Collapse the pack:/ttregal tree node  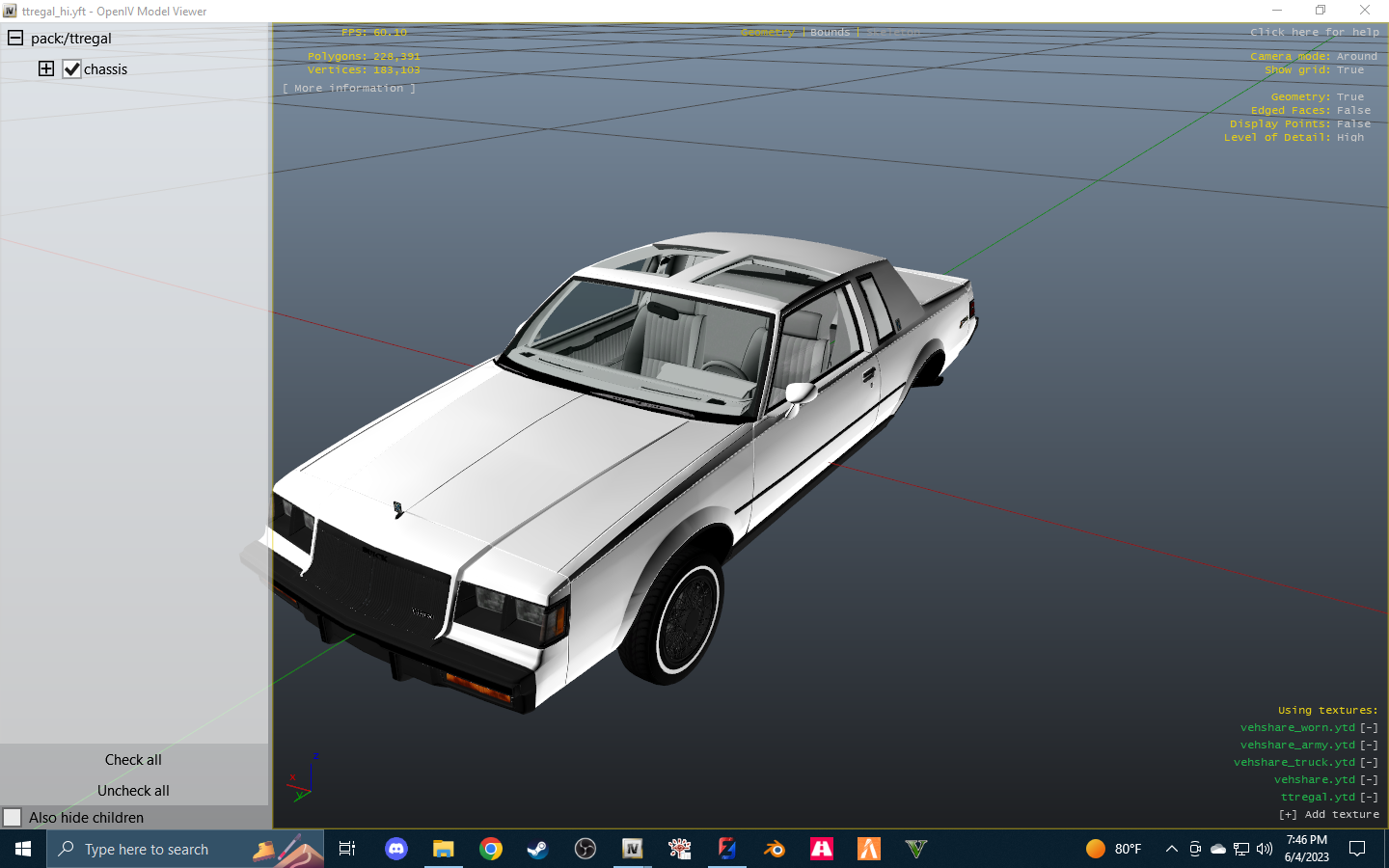click(x=15, y=39)
